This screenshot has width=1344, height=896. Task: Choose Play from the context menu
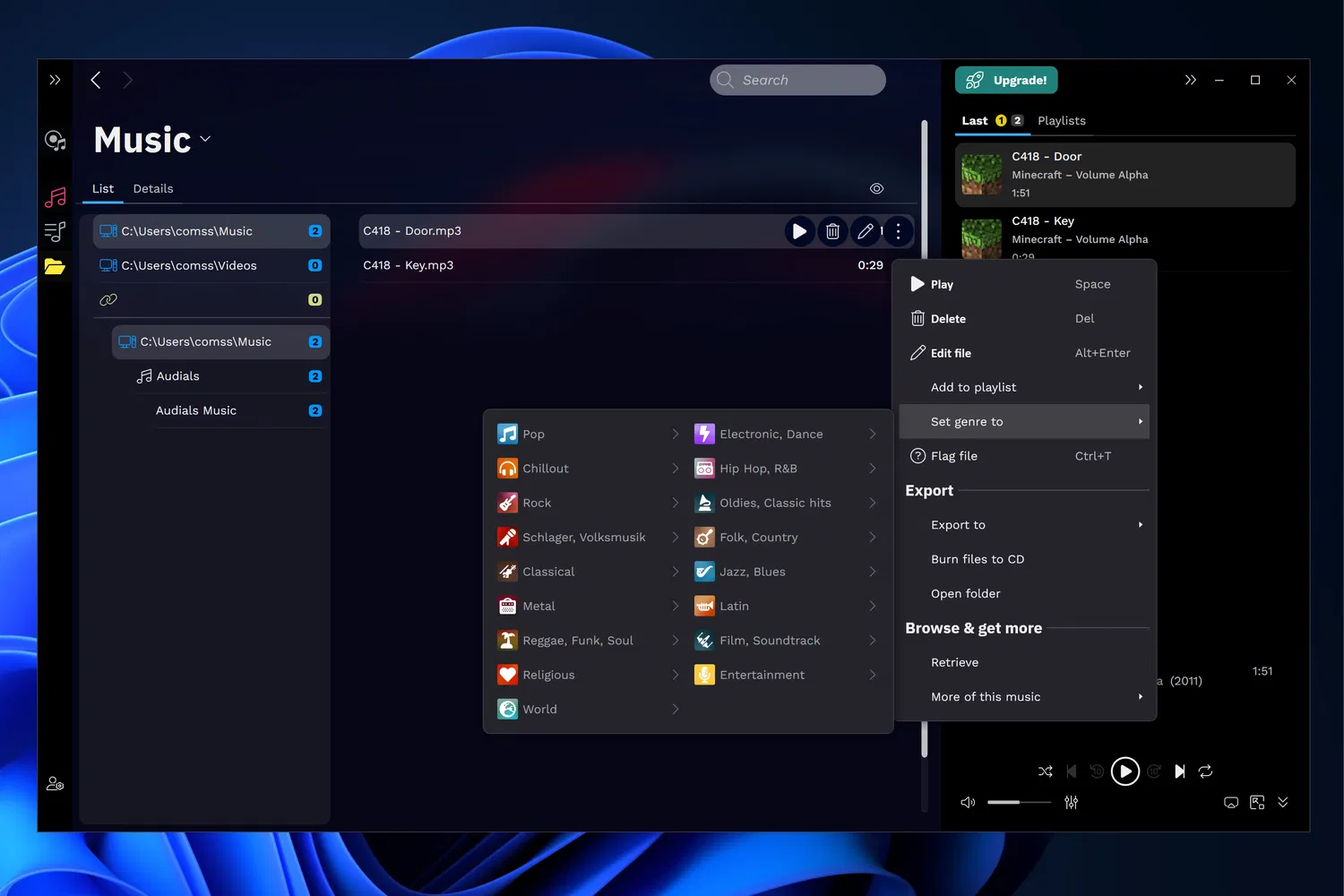point(1024,284)
